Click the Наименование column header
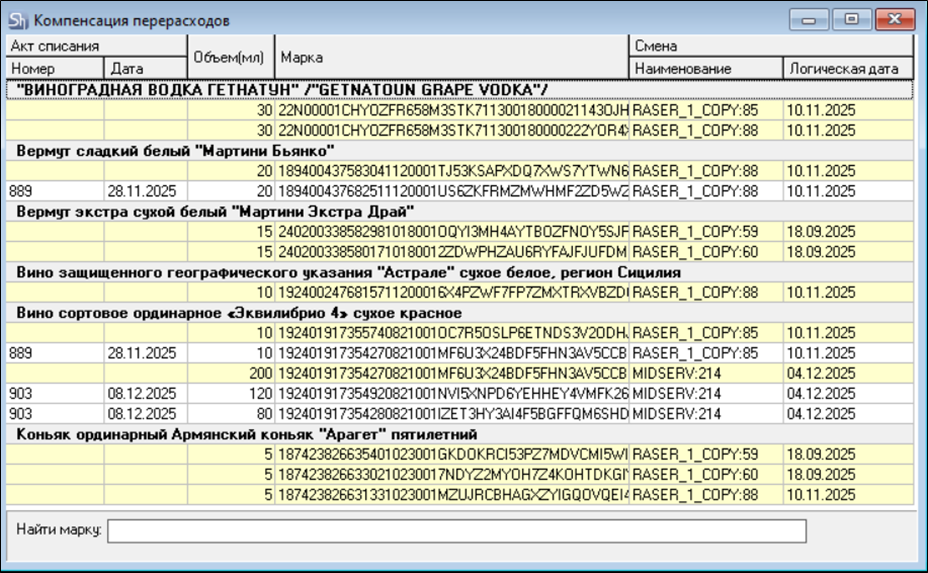 pos(704,68)
